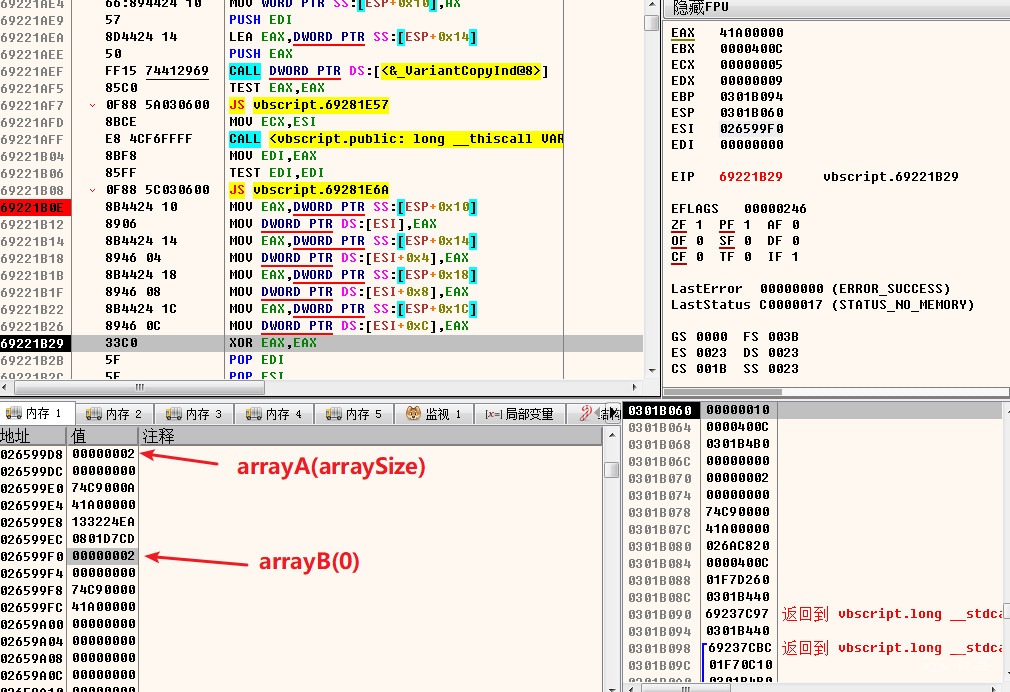Click stack value 69237CBC

point(739,648)
